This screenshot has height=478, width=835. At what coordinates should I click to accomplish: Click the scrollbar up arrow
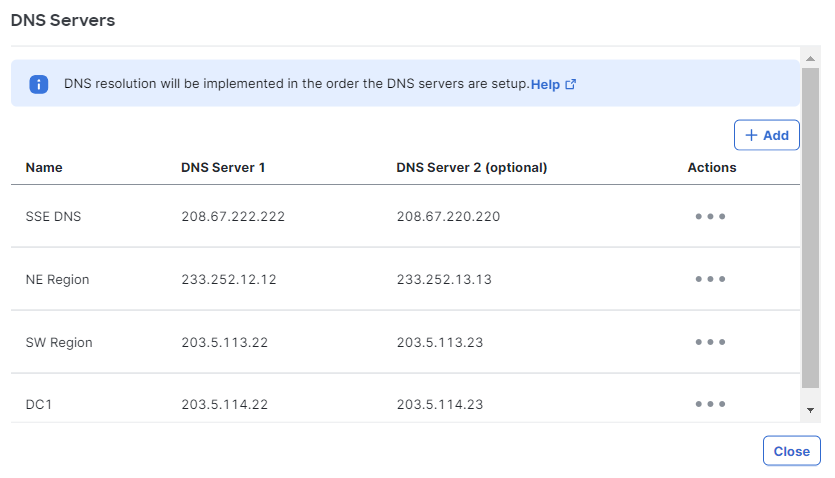(811, 59)
